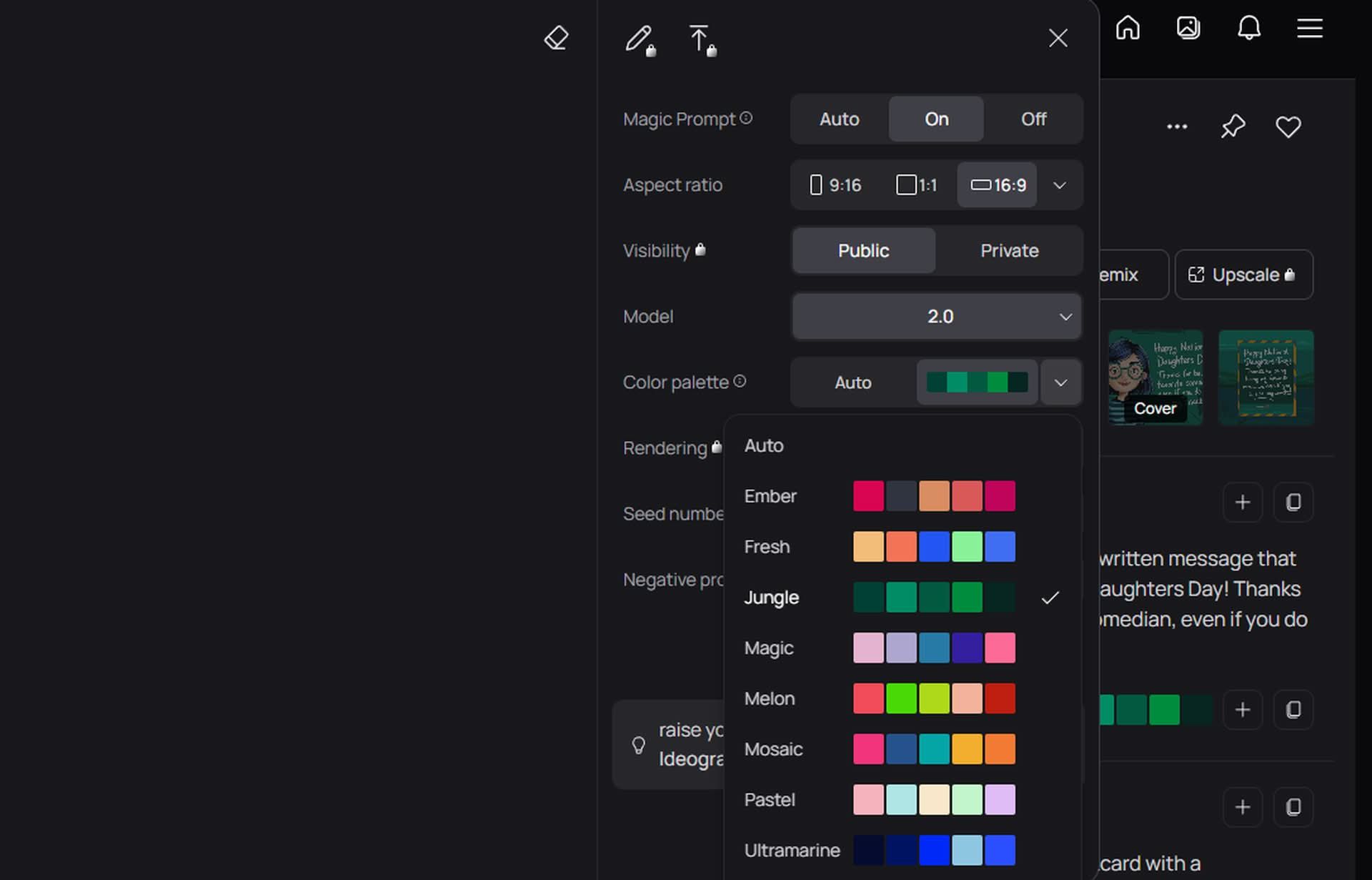Image resolution: width=1372 pixels, height=880 pixels.
Task: Toggle Magic Prompt to Off
Action: (x=1033, y=118)
